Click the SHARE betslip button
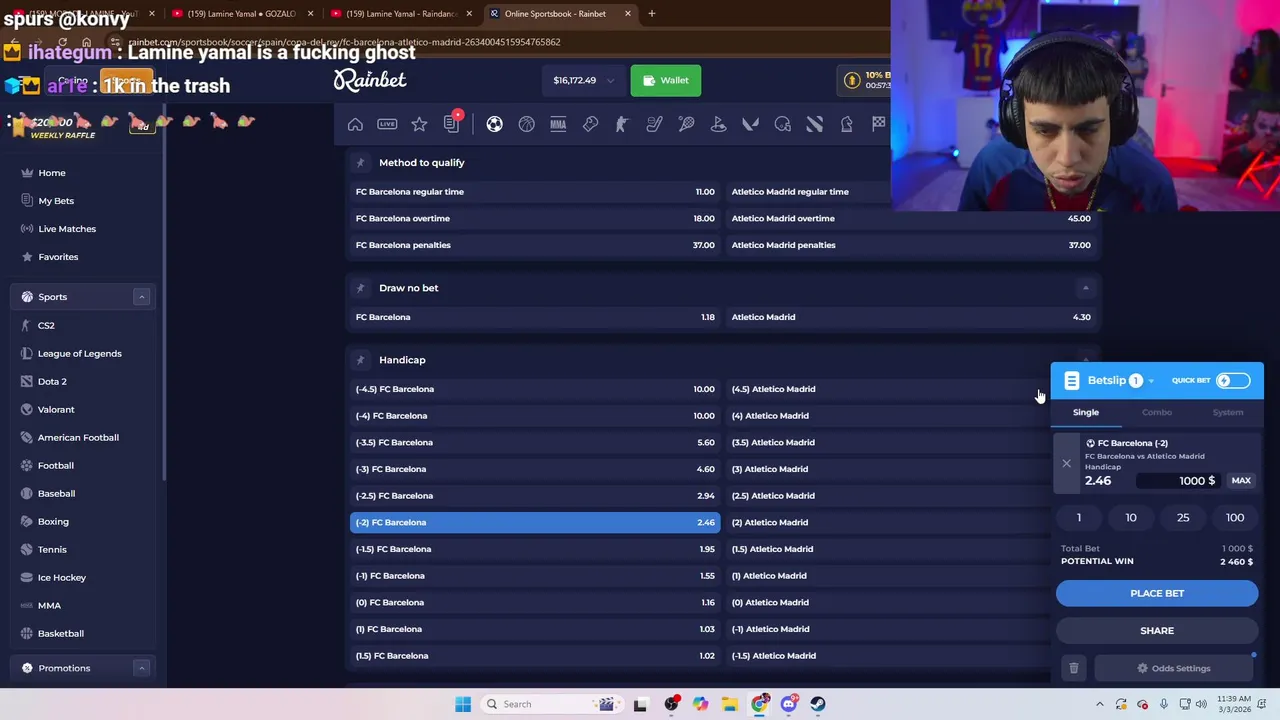The width and height of the screenshot is (1280, 720). (x=1157, y=630)
